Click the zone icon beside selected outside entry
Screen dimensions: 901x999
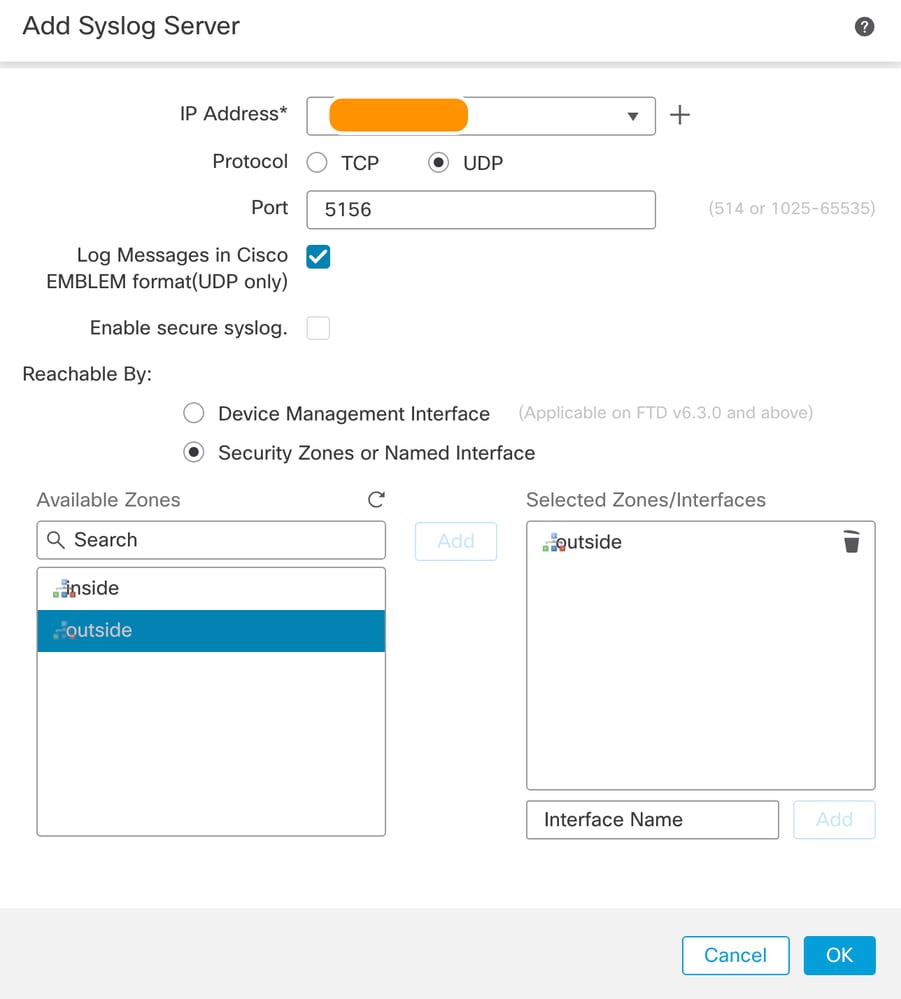coord(554,542)
